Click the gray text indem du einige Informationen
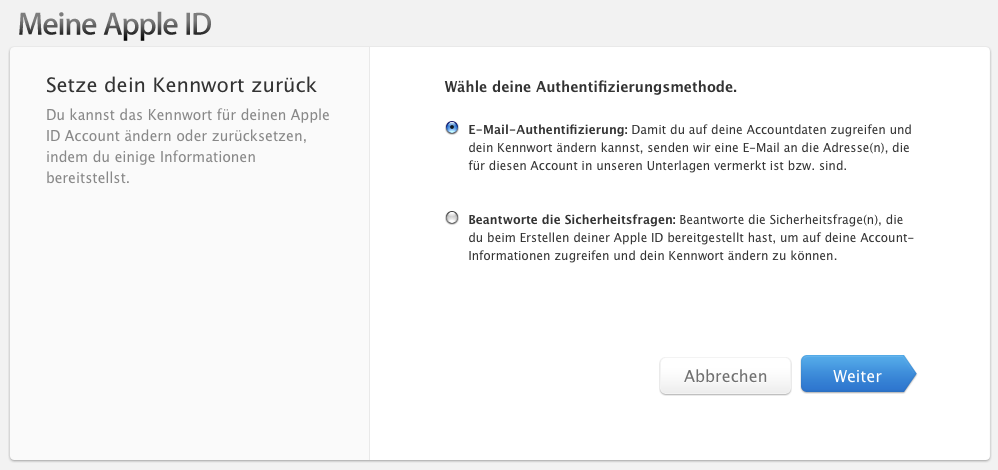 click(151, 157)
